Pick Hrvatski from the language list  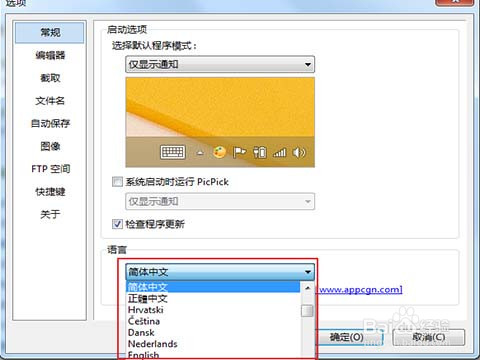213,310
